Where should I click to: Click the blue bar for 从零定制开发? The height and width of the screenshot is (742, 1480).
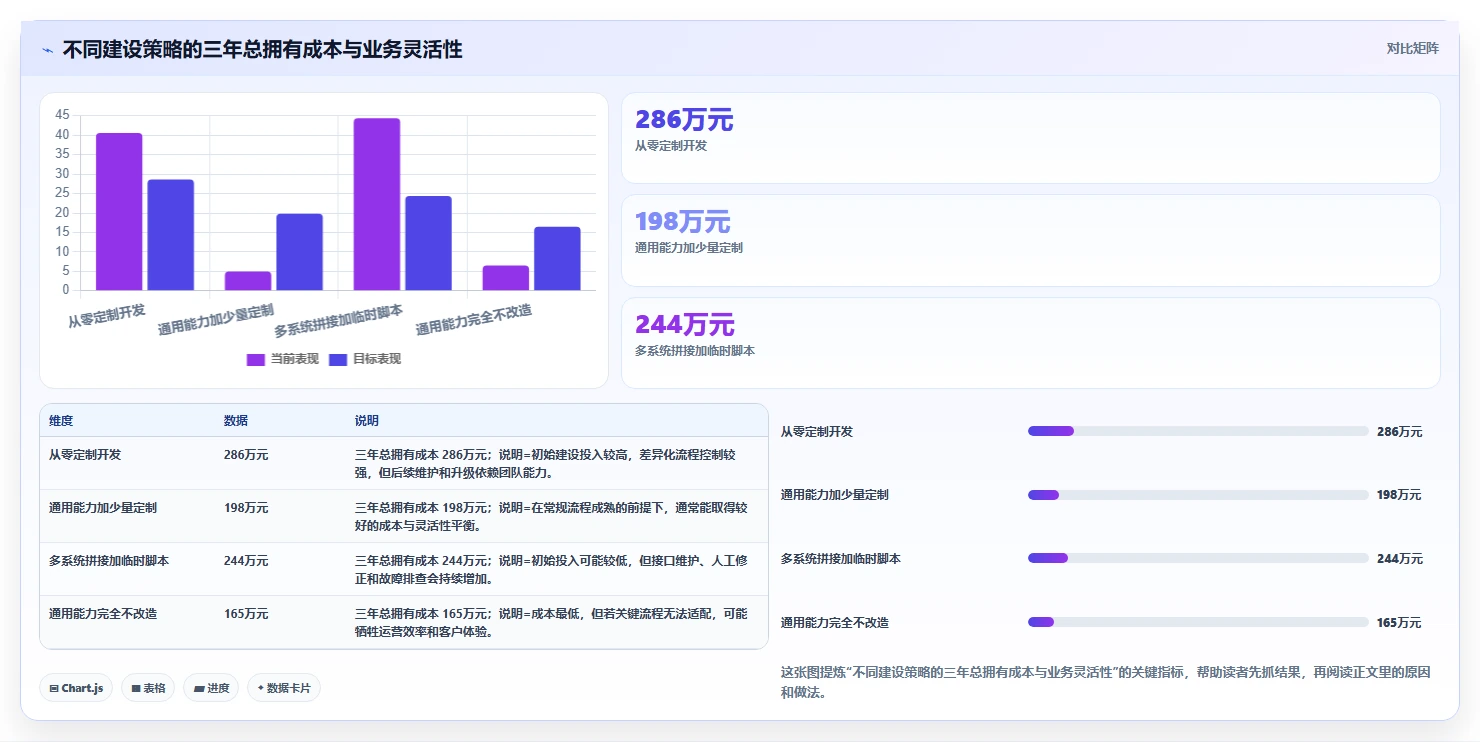coord(170,235)
